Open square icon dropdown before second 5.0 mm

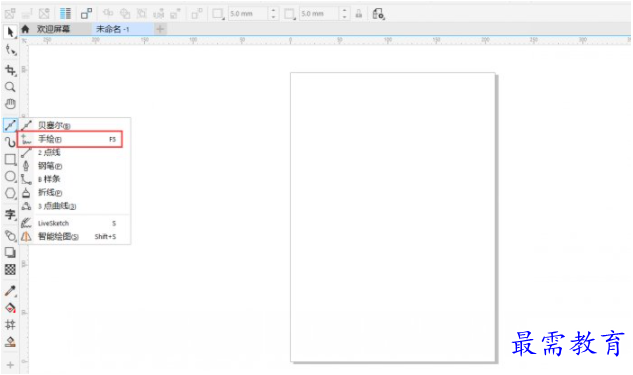[290, 14]
